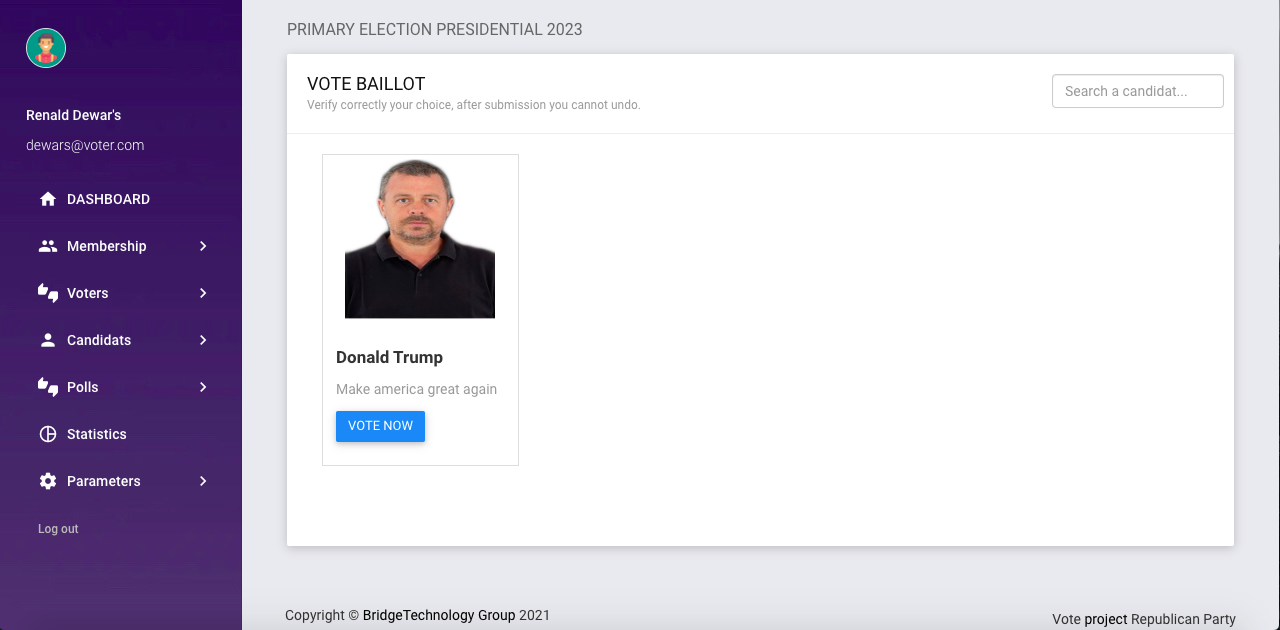The width and height of the screenshot is (1280, 630).
Task: Click the Parameters gear icon
Action: 47,481
